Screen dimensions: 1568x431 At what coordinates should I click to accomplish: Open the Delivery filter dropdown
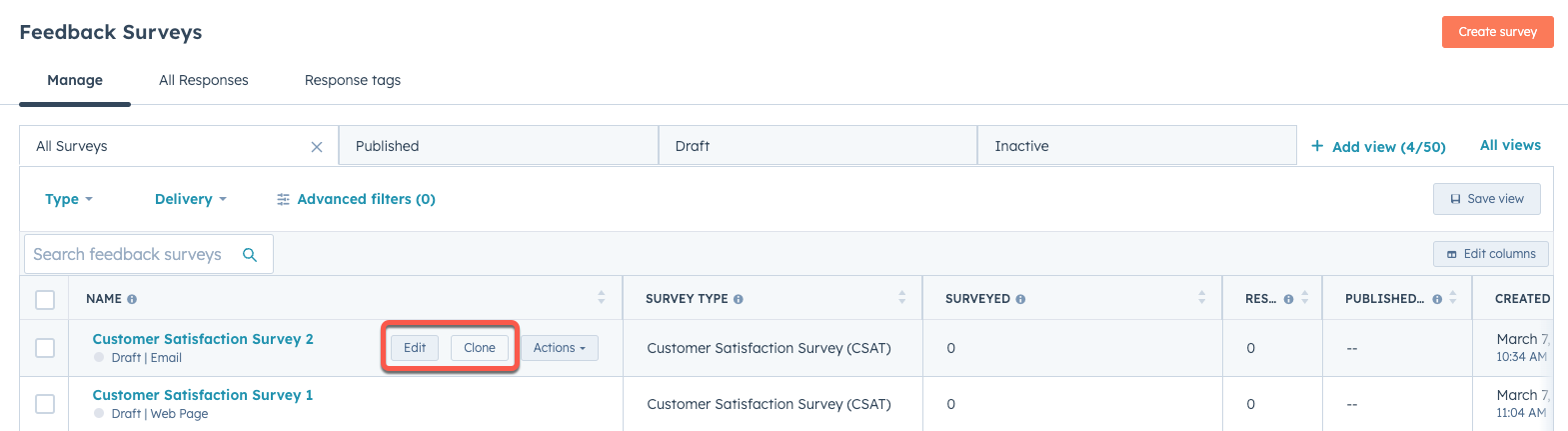pyautogui.click(x=191, y=199)
